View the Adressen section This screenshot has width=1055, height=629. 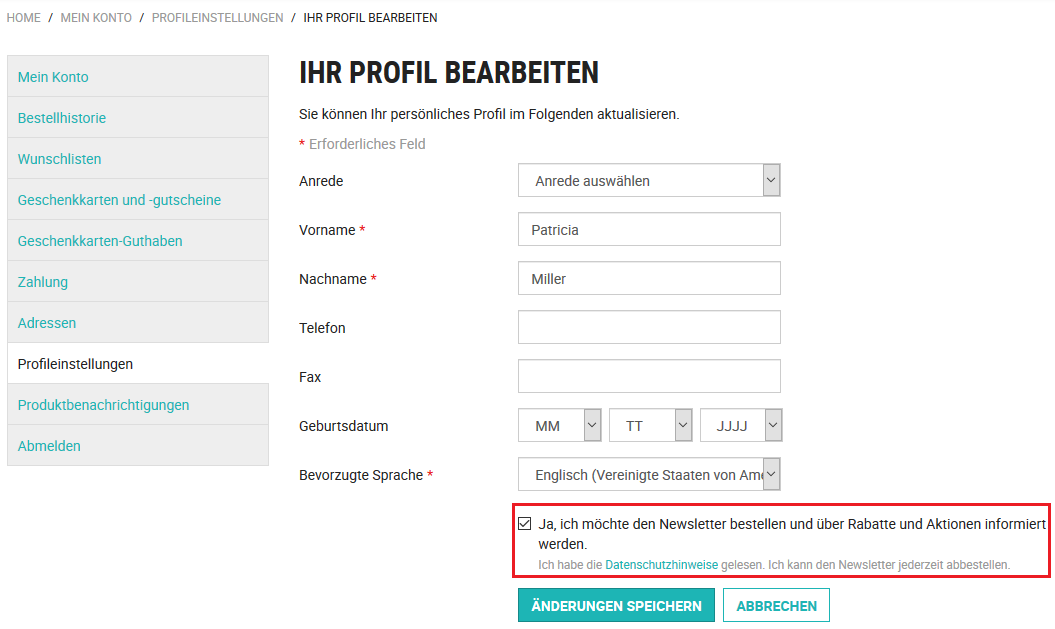(44, 322)
